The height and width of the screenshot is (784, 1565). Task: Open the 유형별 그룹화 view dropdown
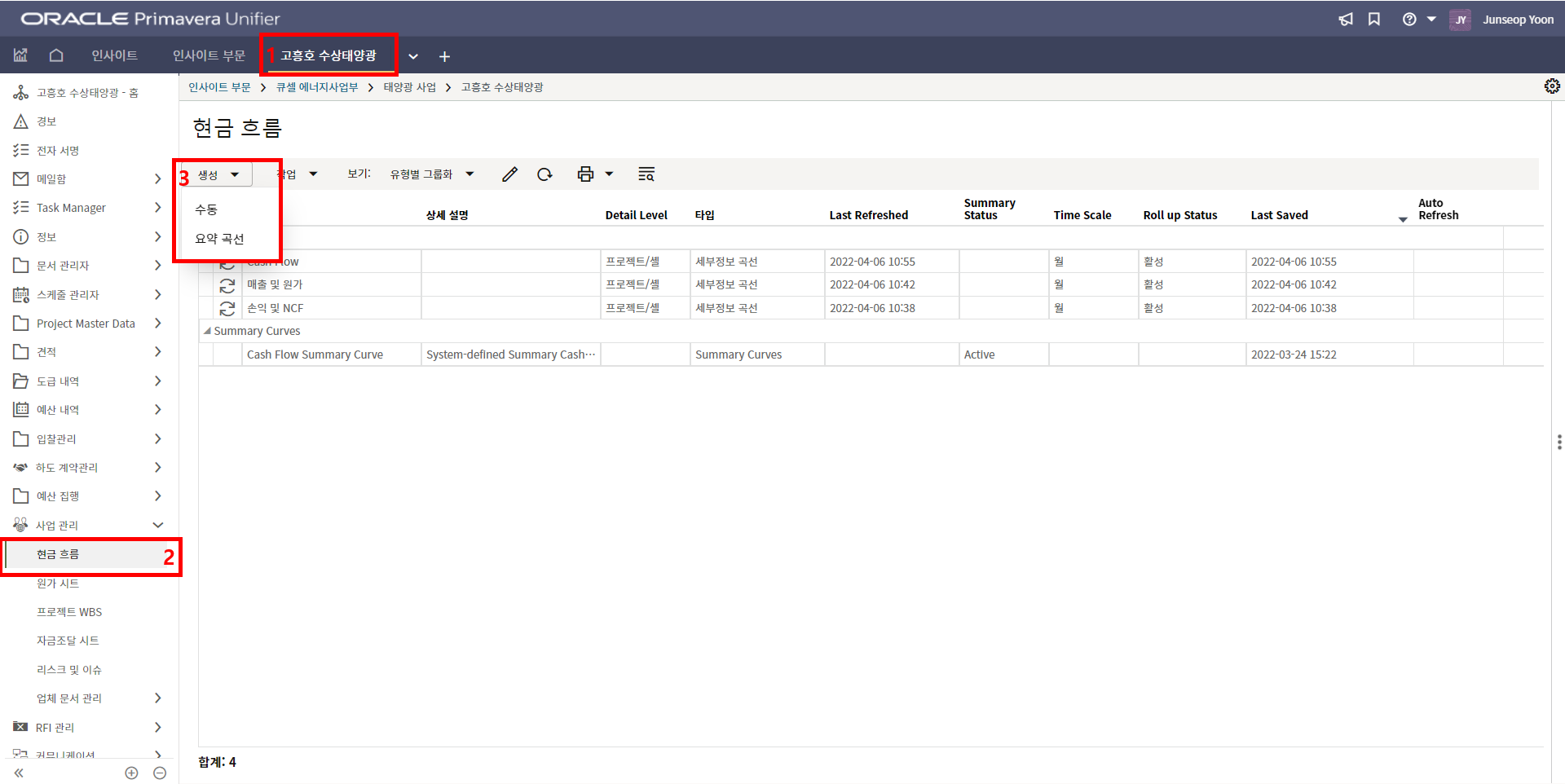[431, 174]
